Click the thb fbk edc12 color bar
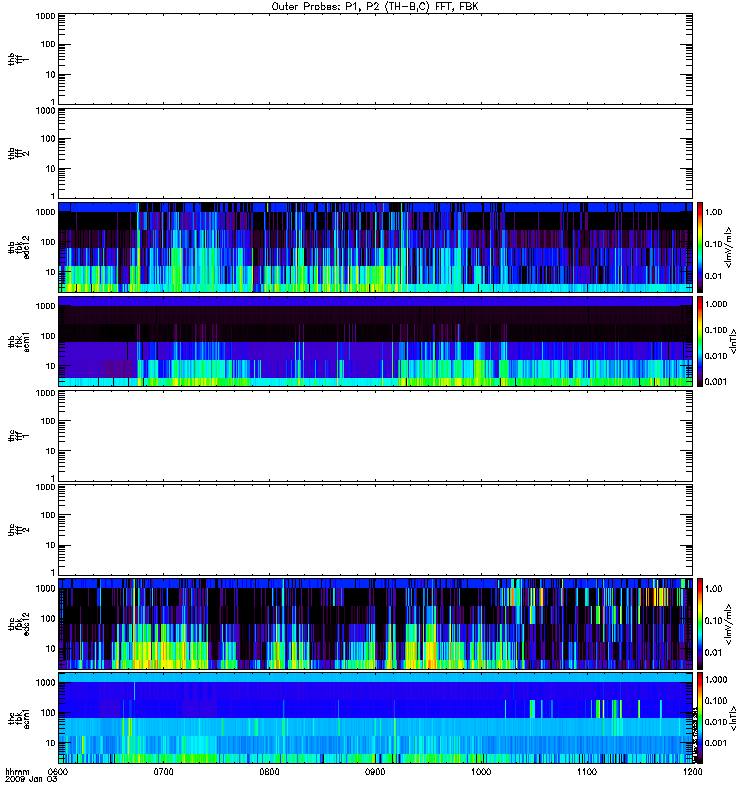 (700, 247)
